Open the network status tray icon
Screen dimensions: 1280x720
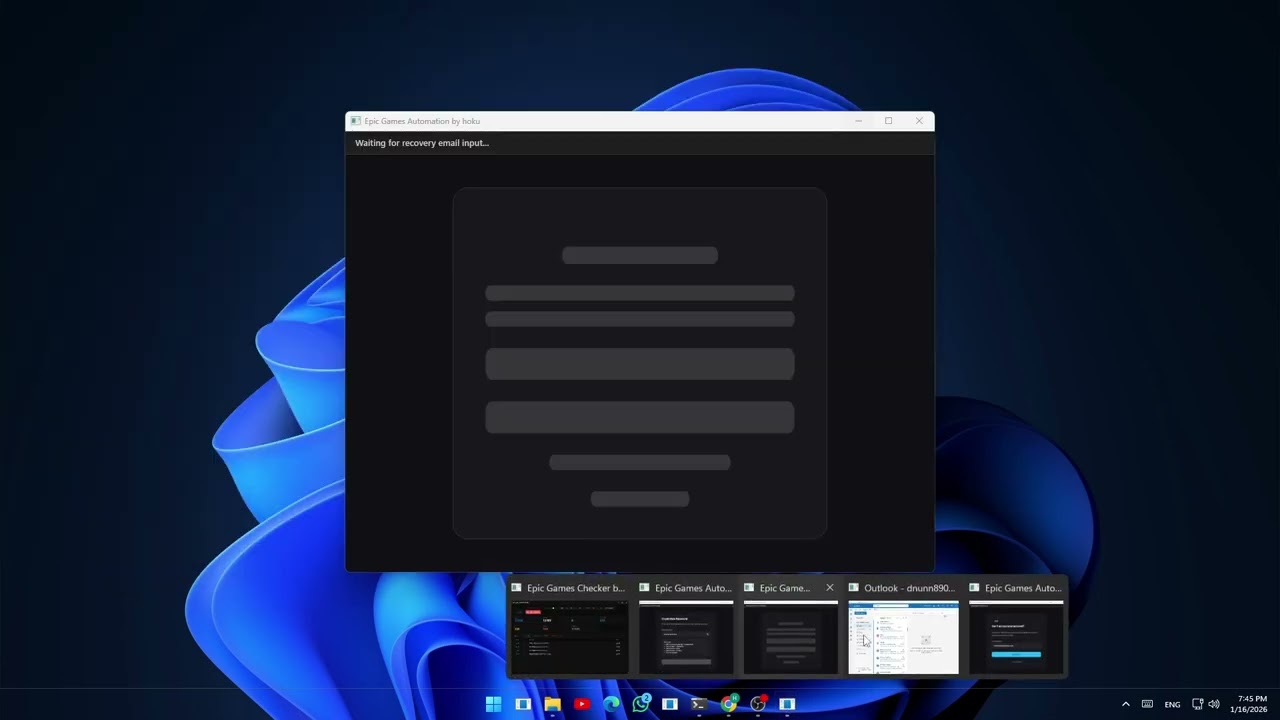point(1197,704)
